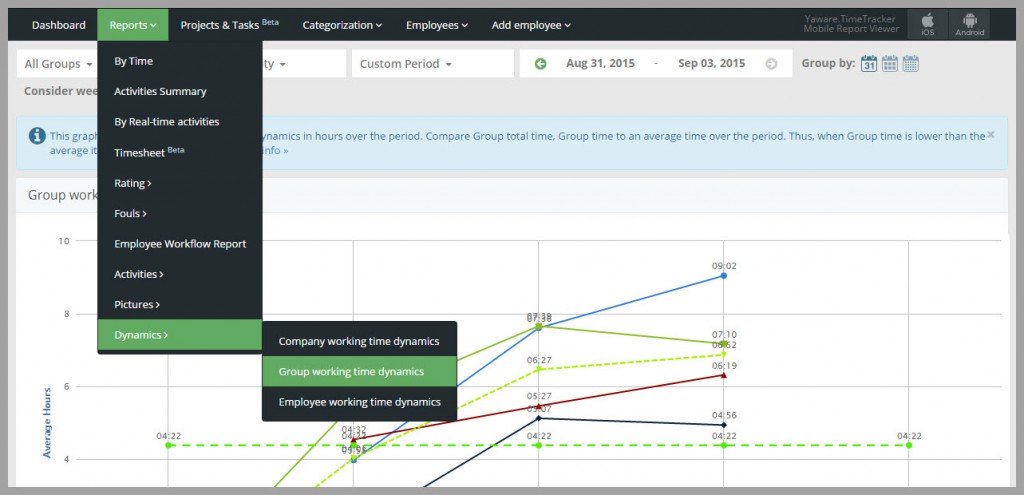The height and width of the screenshot is (495, 1024).
Task: Click the Group by: label
Action: [828, 63]
